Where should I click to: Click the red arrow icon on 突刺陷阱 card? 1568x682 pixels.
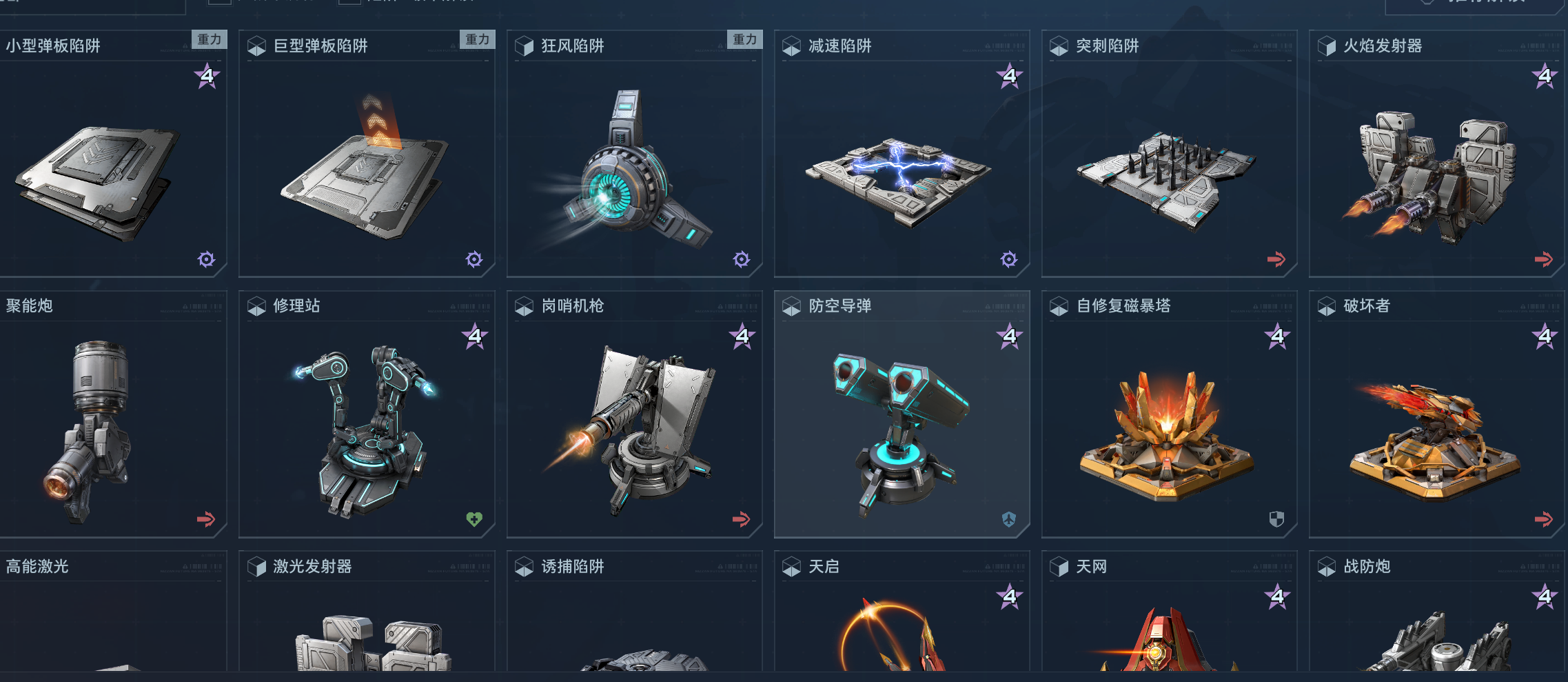click(1276, 259)
